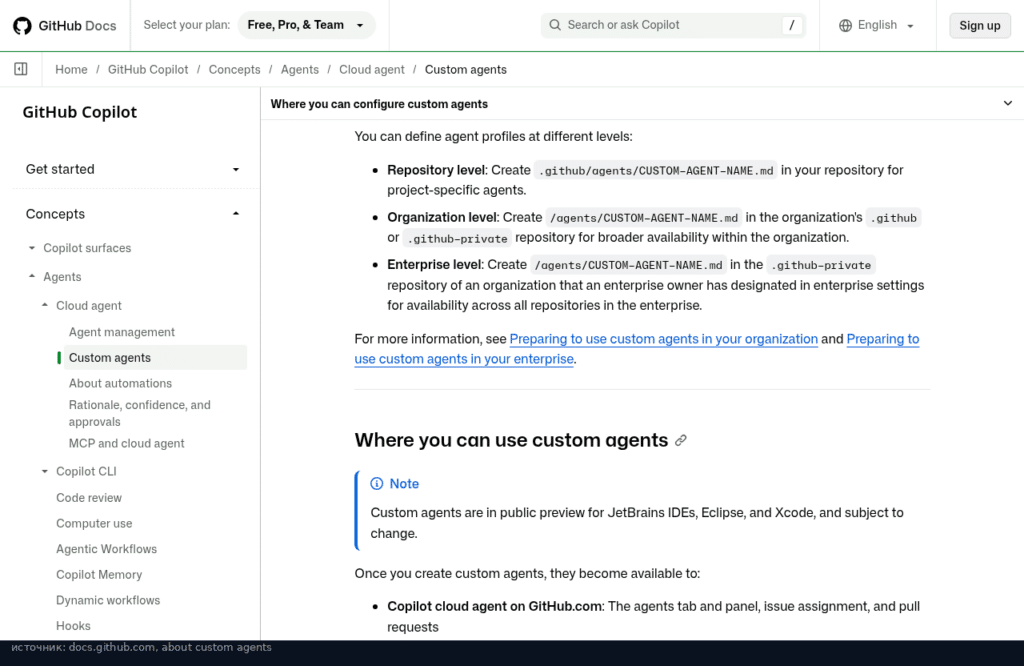Click the slash shortcut key badge in search
Screen dimensions: 1024x666
pyautogui.click(x=792, y=25)
